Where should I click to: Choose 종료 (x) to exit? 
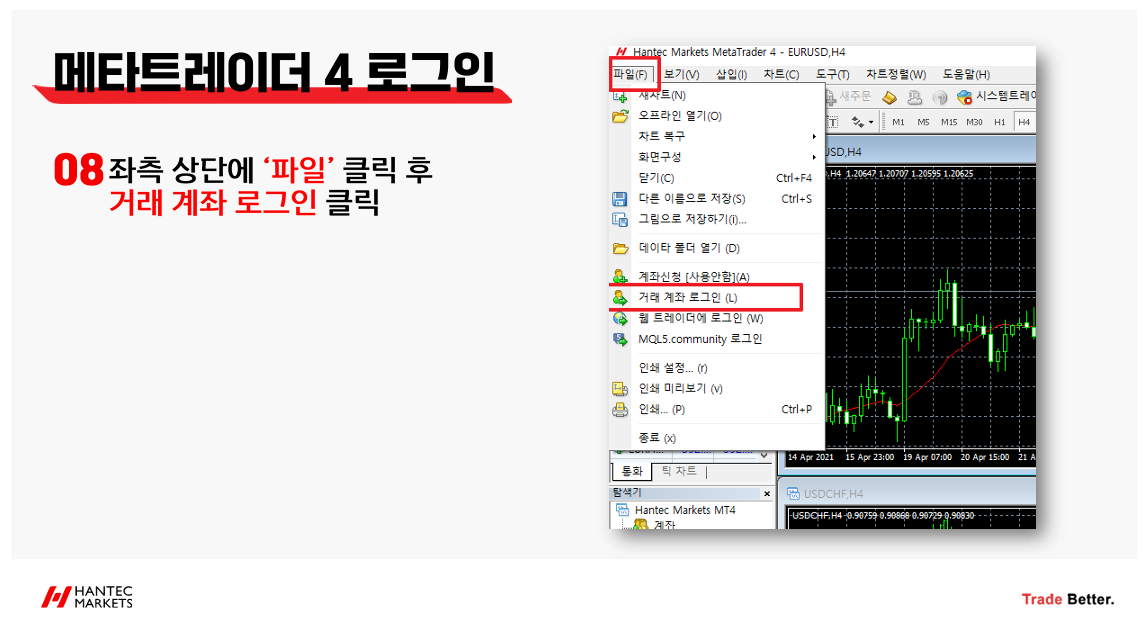(x=718, y=438)
